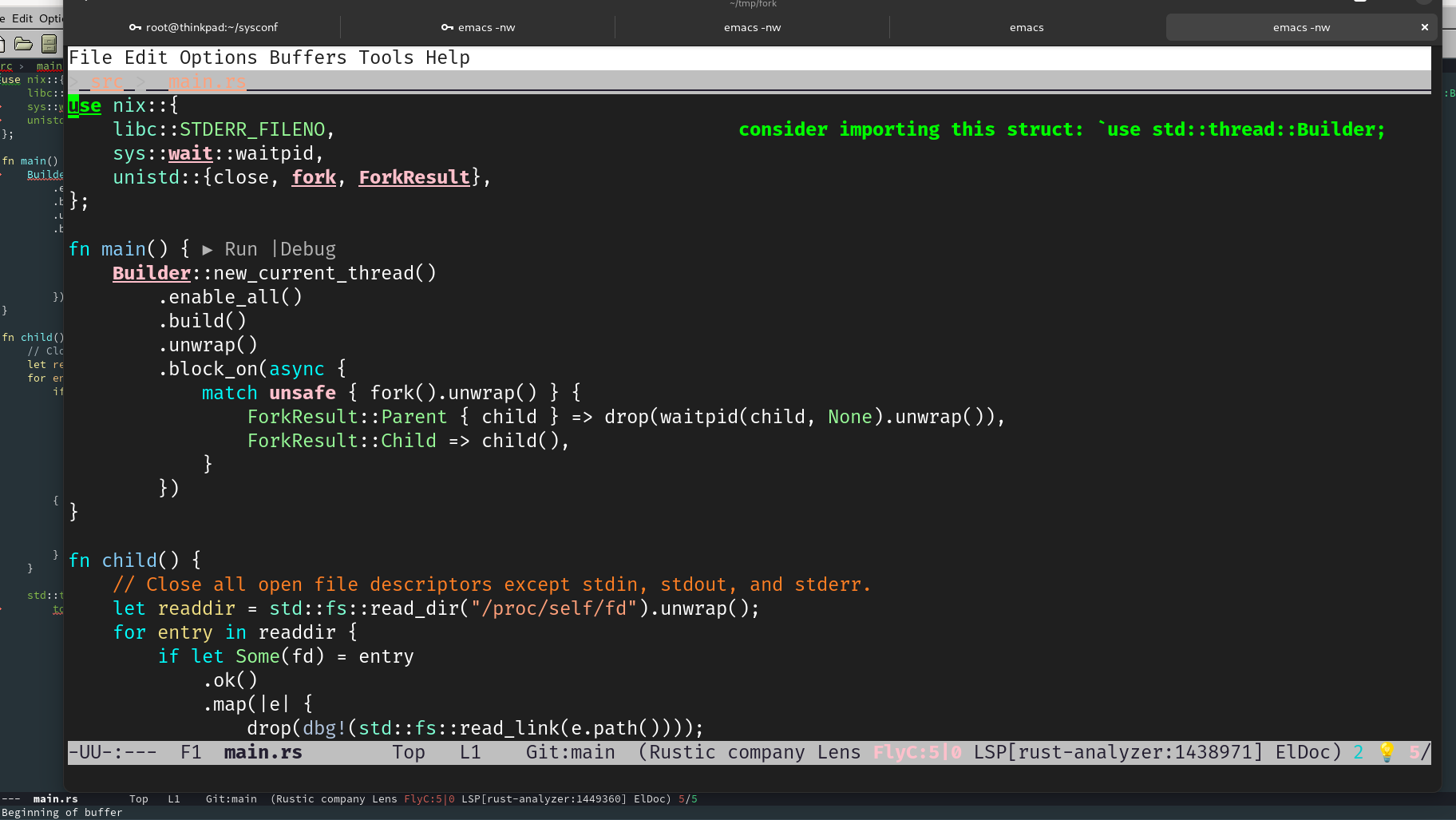Switch to the third tab labeled emacs -nw

tap(752, 27)
